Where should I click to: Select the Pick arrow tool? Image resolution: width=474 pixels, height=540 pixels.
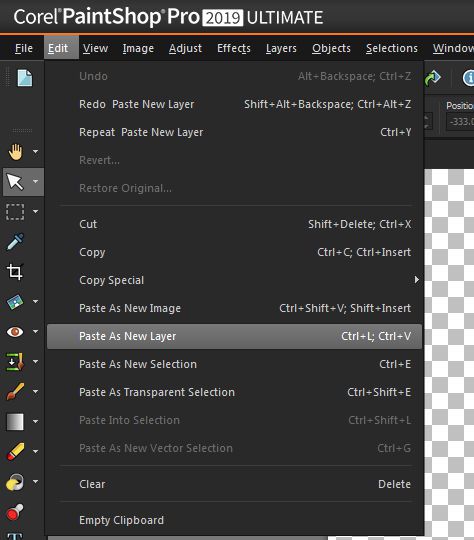16,182
